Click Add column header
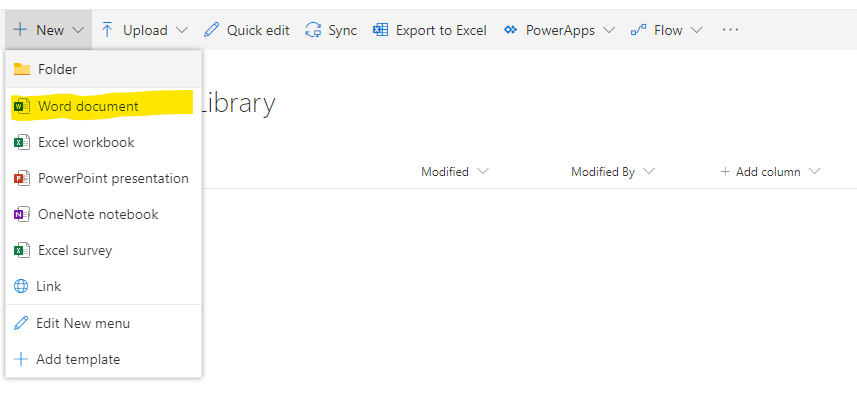Screen dimensions: 857x420 click(x=769, y=171)
